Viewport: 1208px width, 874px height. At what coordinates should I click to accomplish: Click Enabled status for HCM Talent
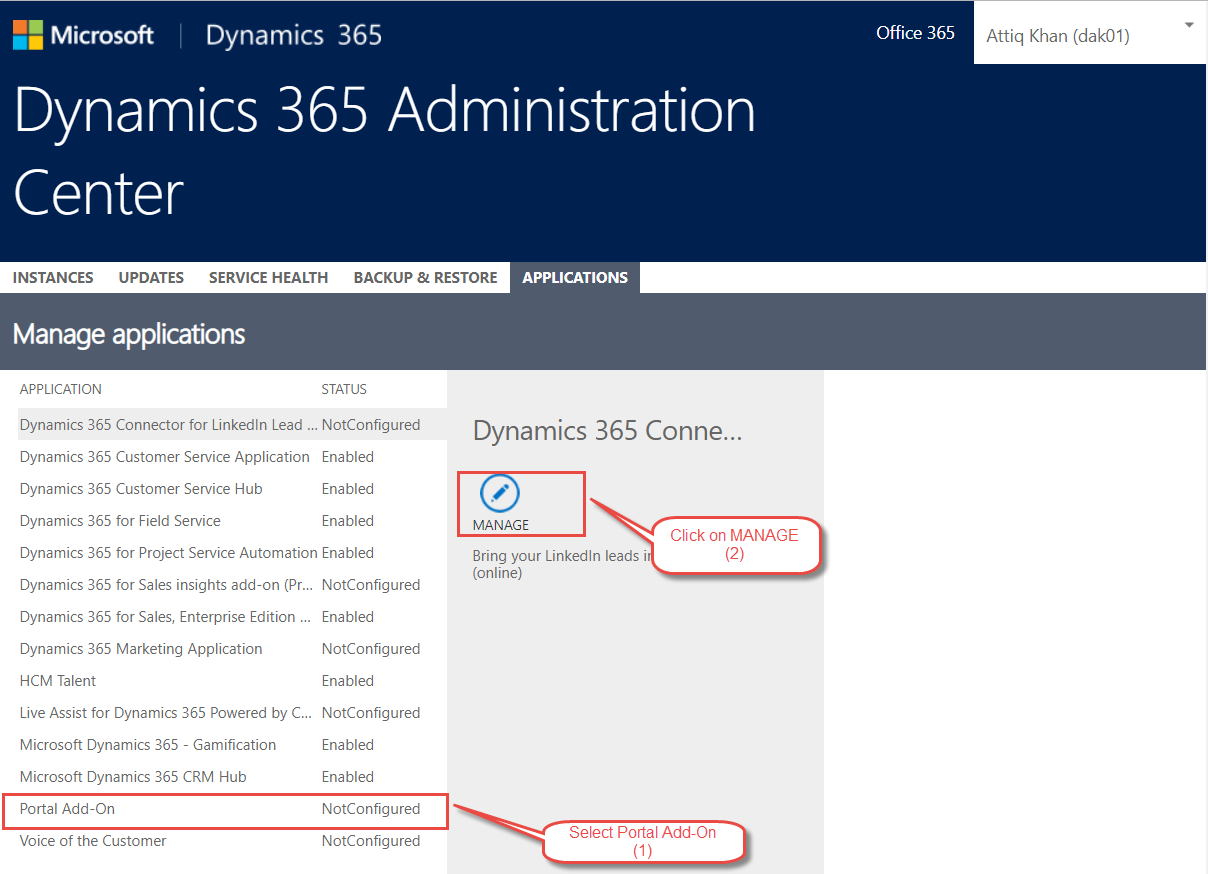point(348,681)
